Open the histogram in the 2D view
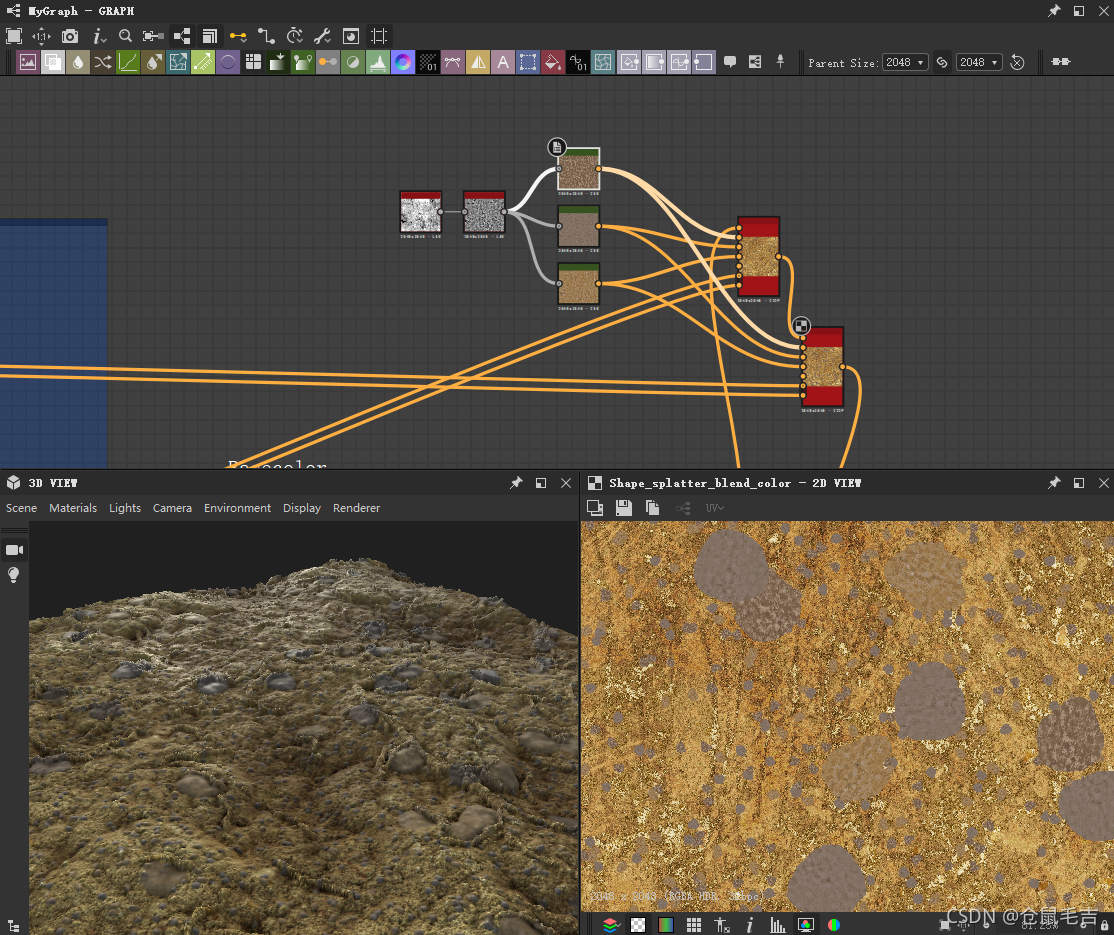 [x=777, y=925]
